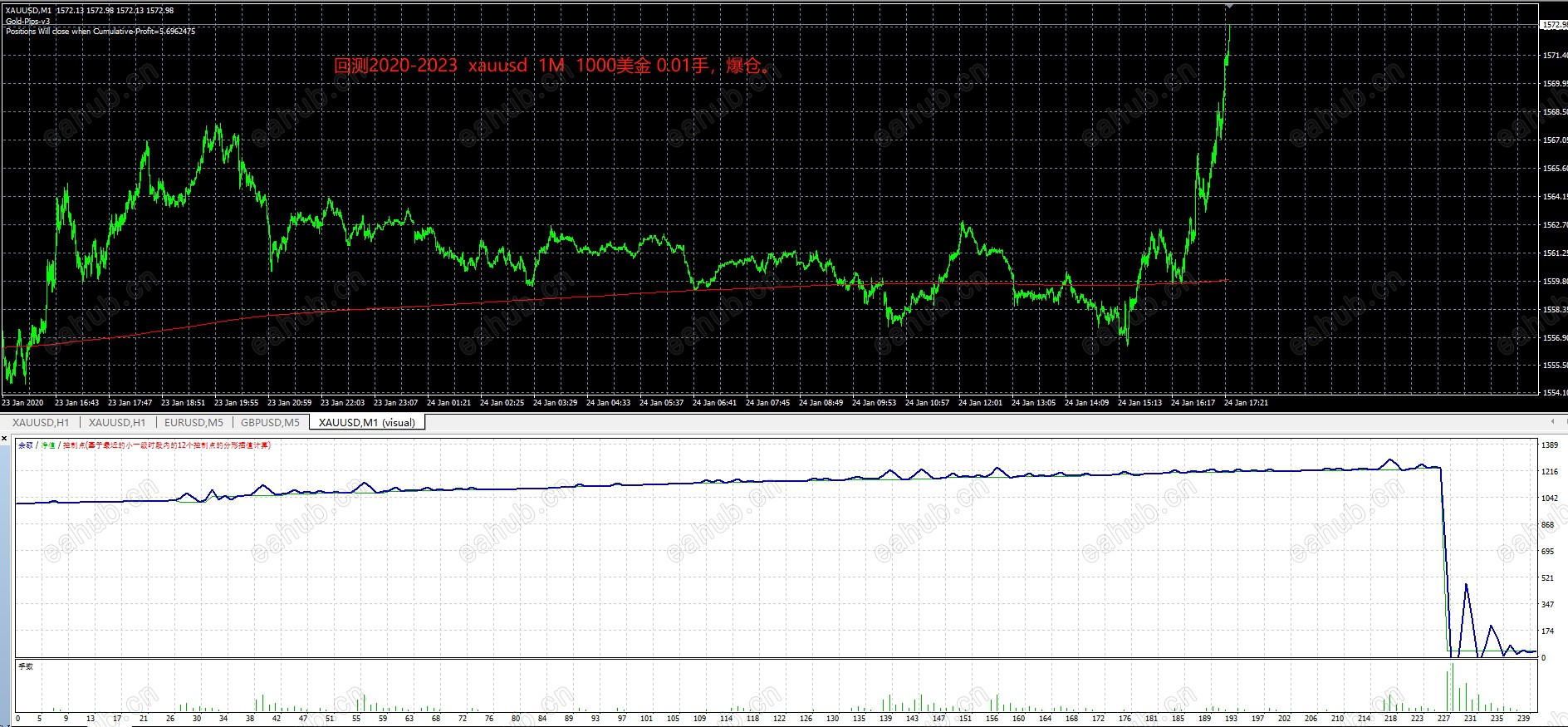Open the XAUUSD,H1 tab beside EURUSD,M5

116,422
